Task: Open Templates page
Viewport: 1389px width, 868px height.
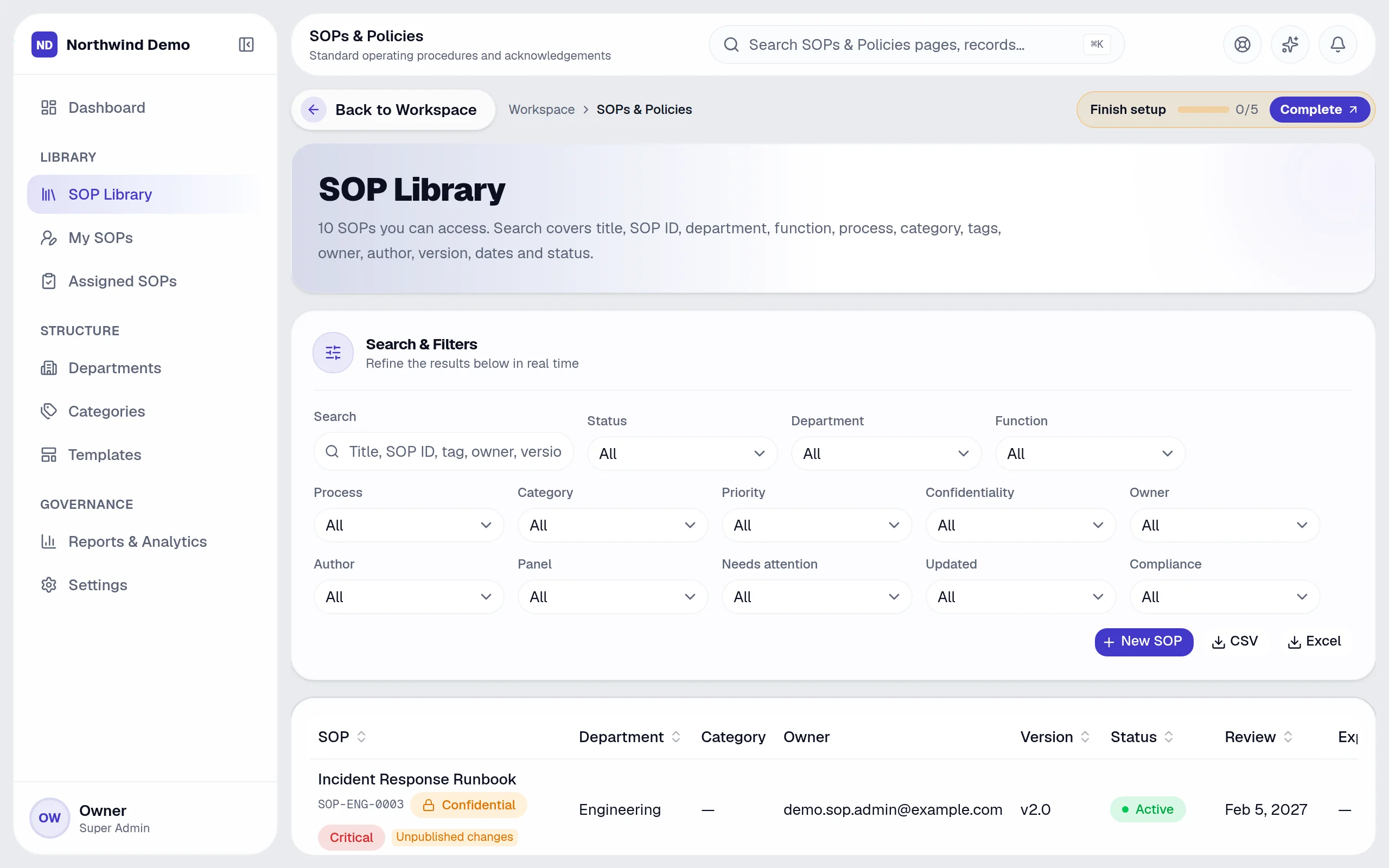Action: click(x=145, y=455)
